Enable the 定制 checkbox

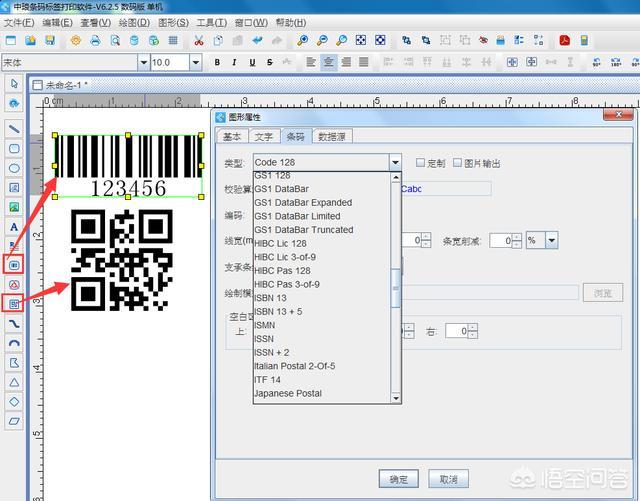click(420, 163)
